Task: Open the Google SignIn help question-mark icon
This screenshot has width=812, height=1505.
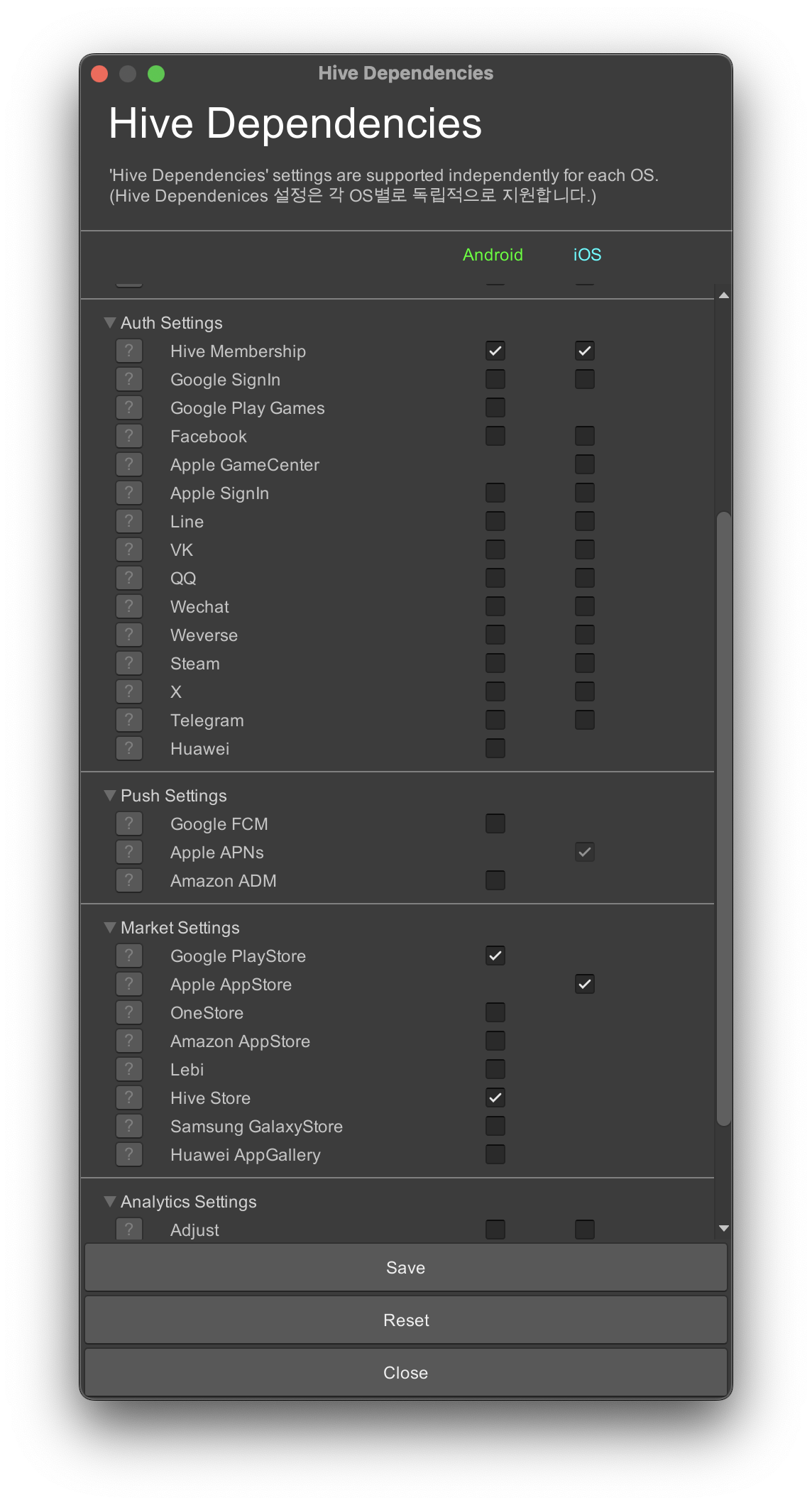Action: click(129, 379)
